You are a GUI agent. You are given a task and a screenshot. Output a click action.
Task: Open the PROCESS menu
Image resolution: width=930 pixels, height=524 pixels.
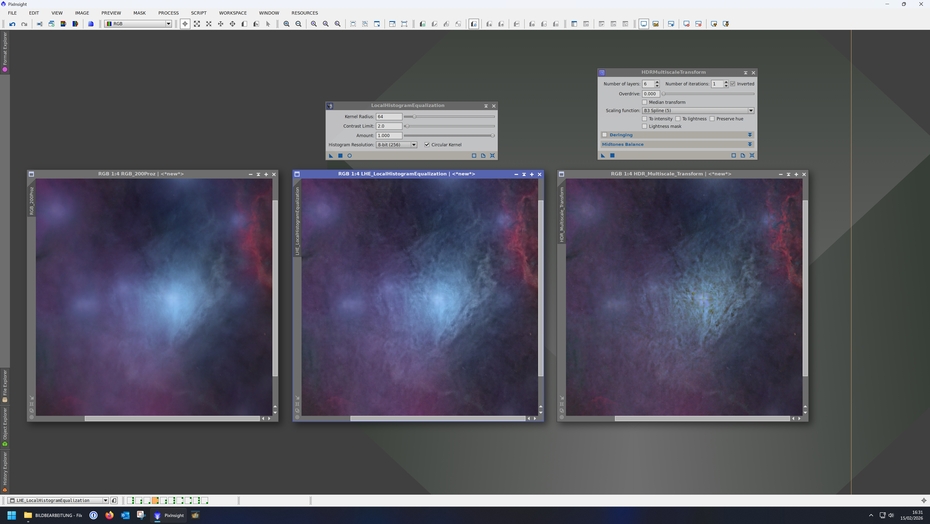168,13
